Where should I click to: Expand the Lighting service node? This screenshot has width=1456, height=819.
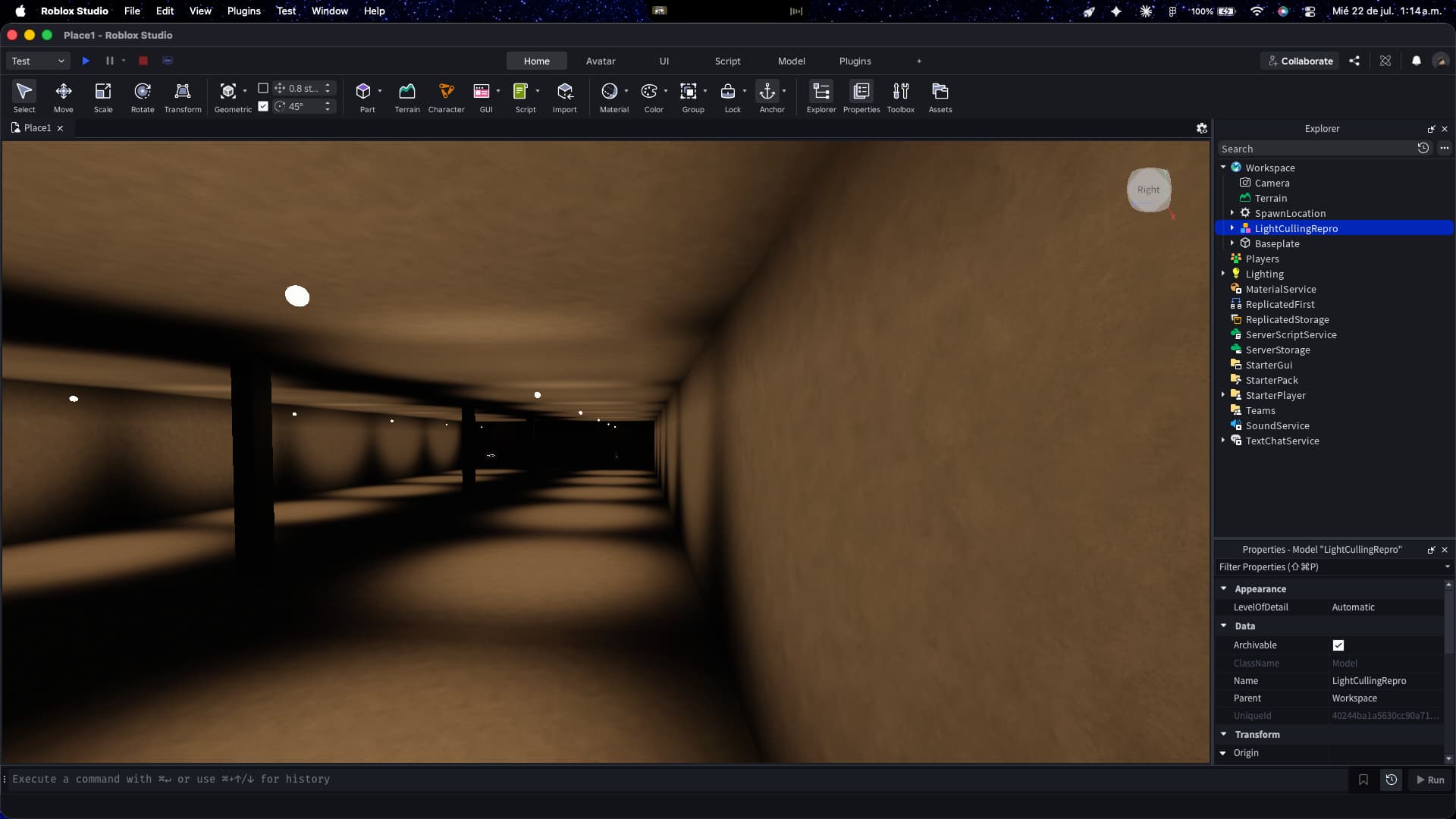(1223, 274)
